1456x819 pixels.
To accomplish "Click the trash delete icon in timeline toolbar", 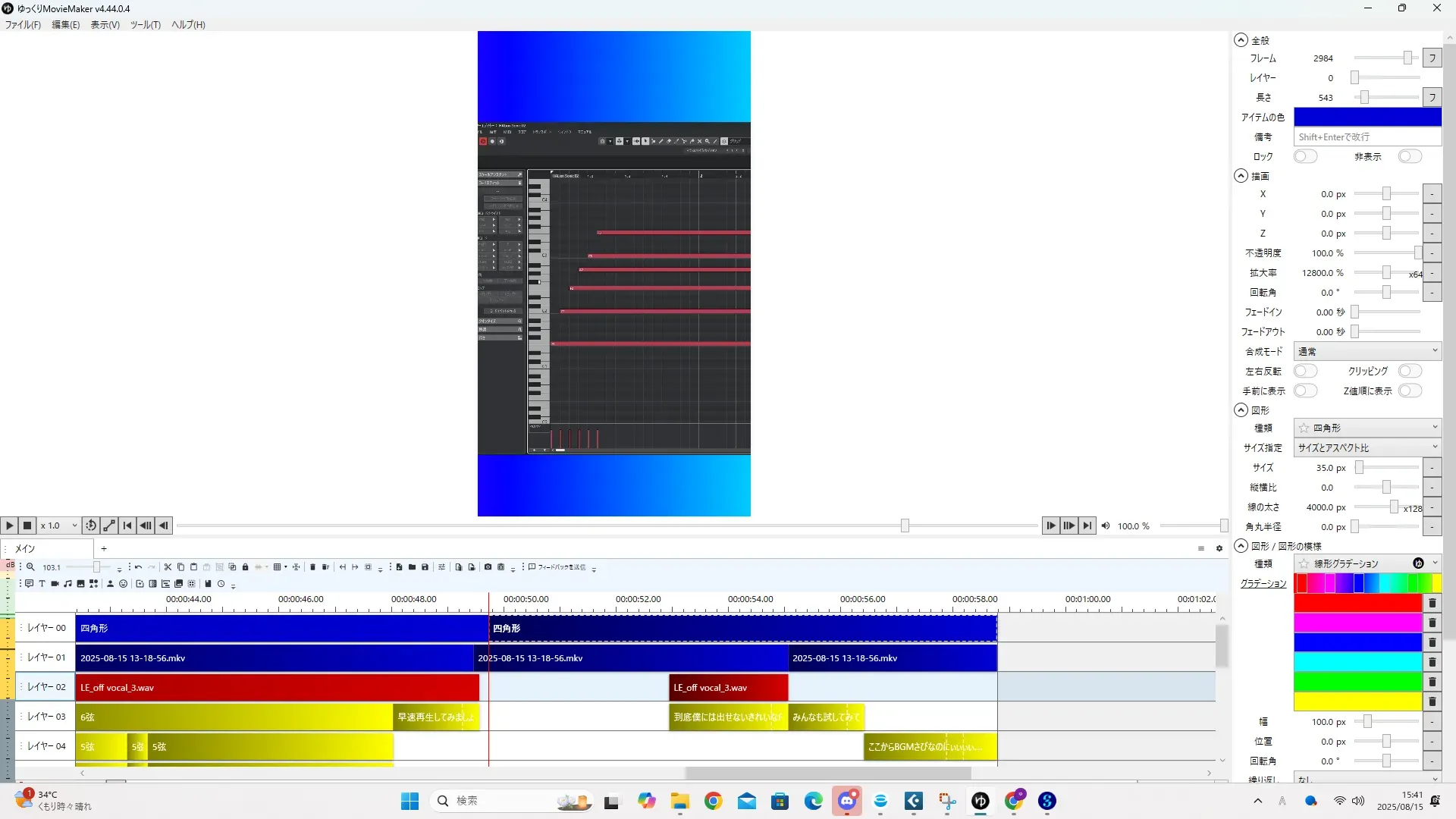I will 312,566.
